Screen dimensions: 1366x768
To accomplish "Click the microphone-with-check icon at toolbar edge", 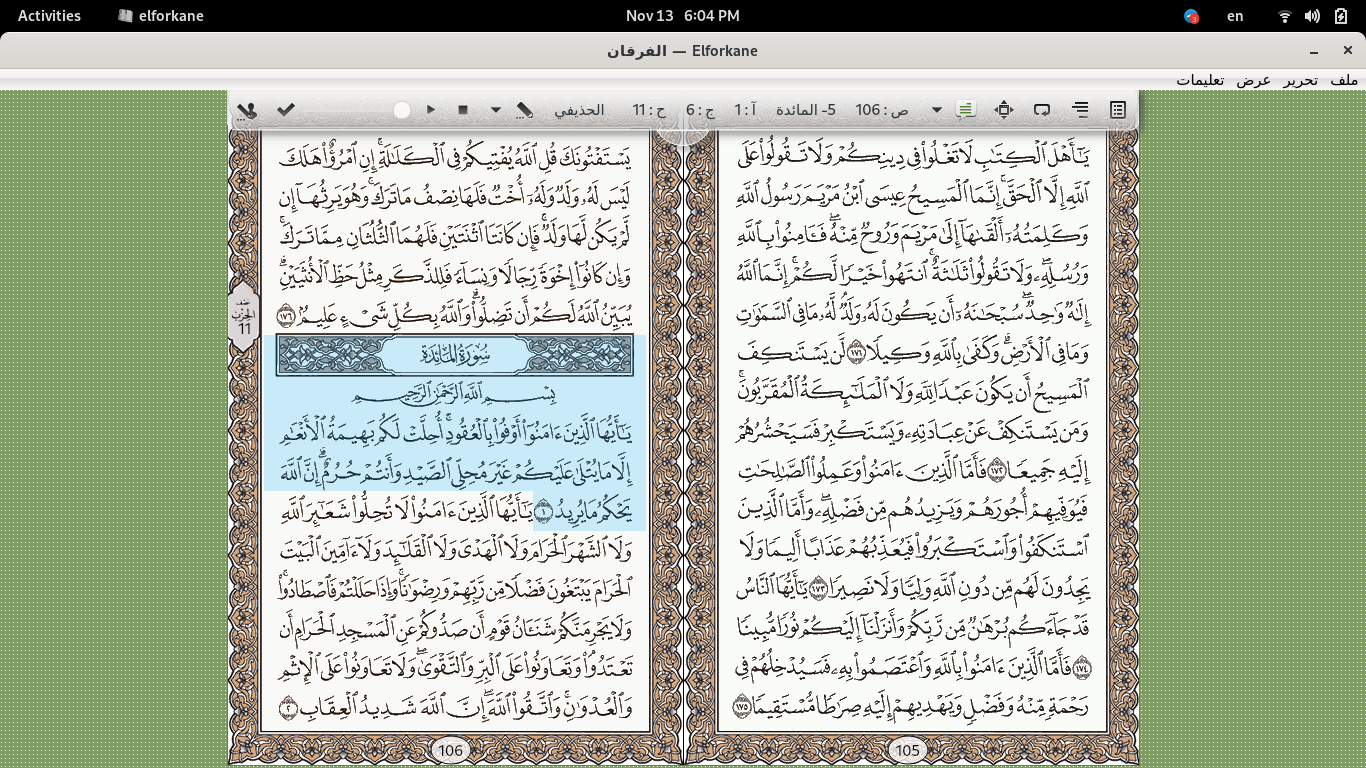I will click(x=247, y=110).
